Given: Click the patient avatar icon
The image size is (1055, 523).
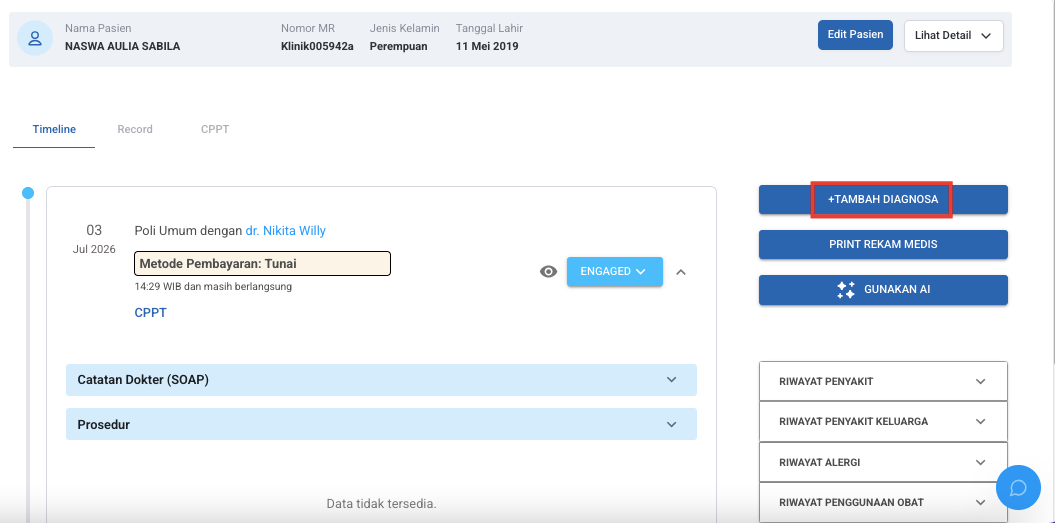Looking at the screenshot, I should click(x=35, y=38).
